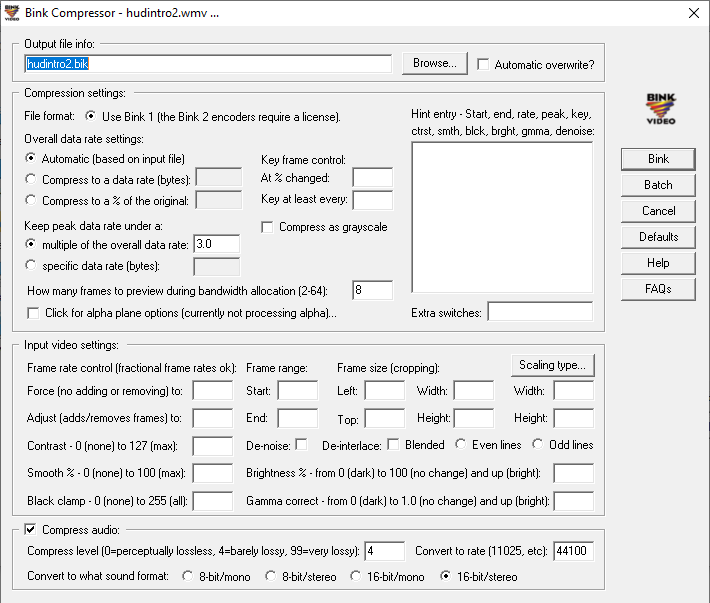Click the Bink Video logo icon
This screenshot has height=603, width=710.
660,108
